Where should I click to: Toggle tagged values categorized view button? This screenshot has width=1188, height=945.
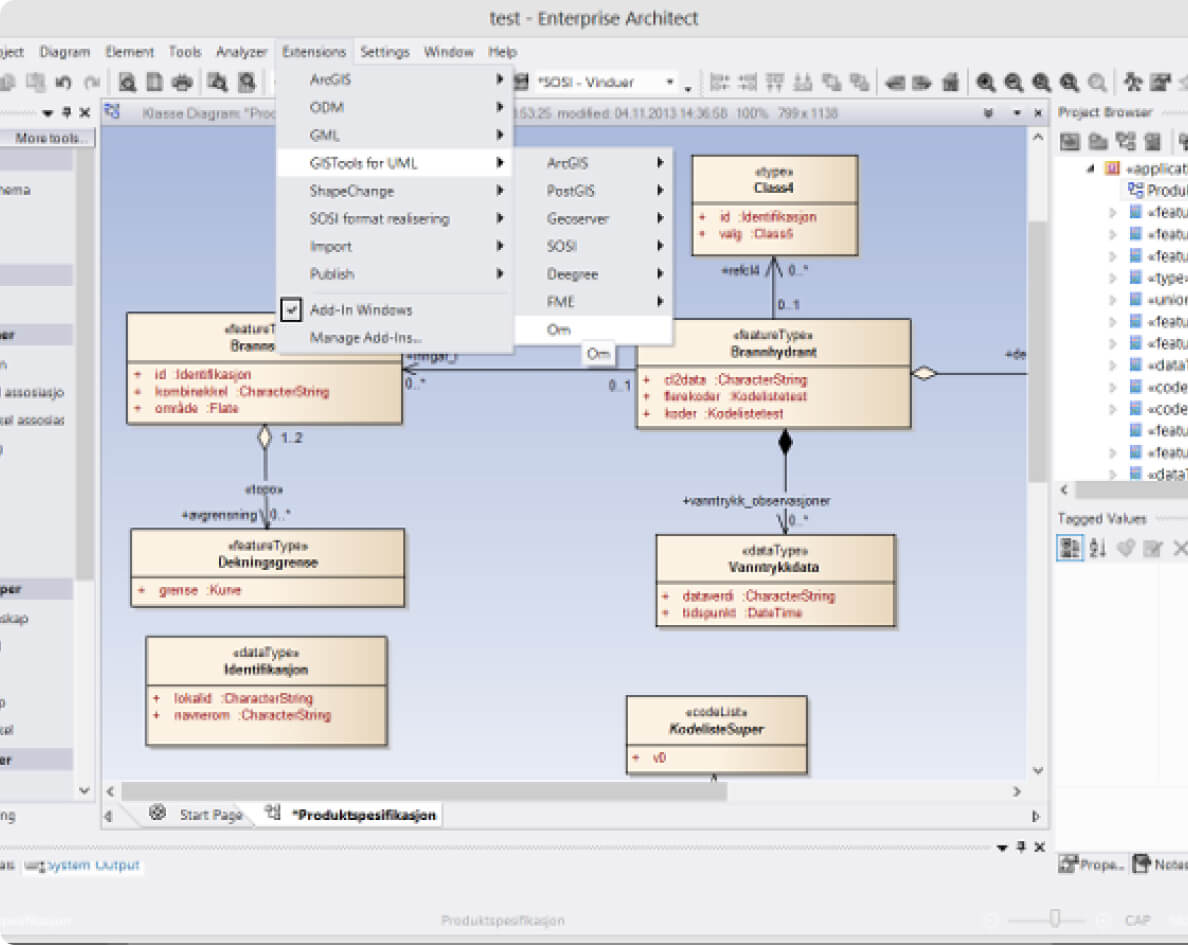tap(1070, 548)
